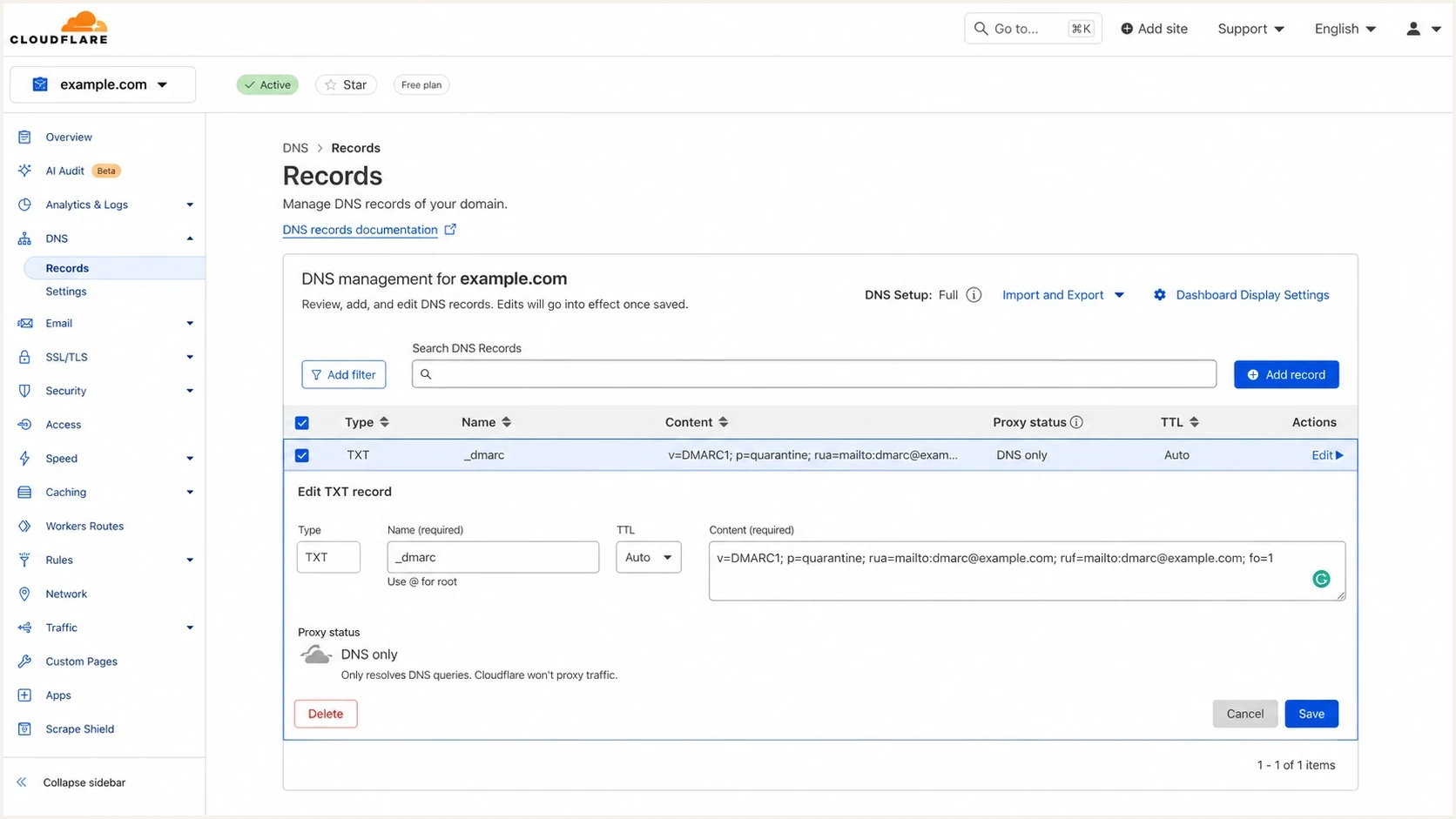Click the SSL/TLS padlock icon
Viewport: 1456px width, 819px height.
pos(24,357)
